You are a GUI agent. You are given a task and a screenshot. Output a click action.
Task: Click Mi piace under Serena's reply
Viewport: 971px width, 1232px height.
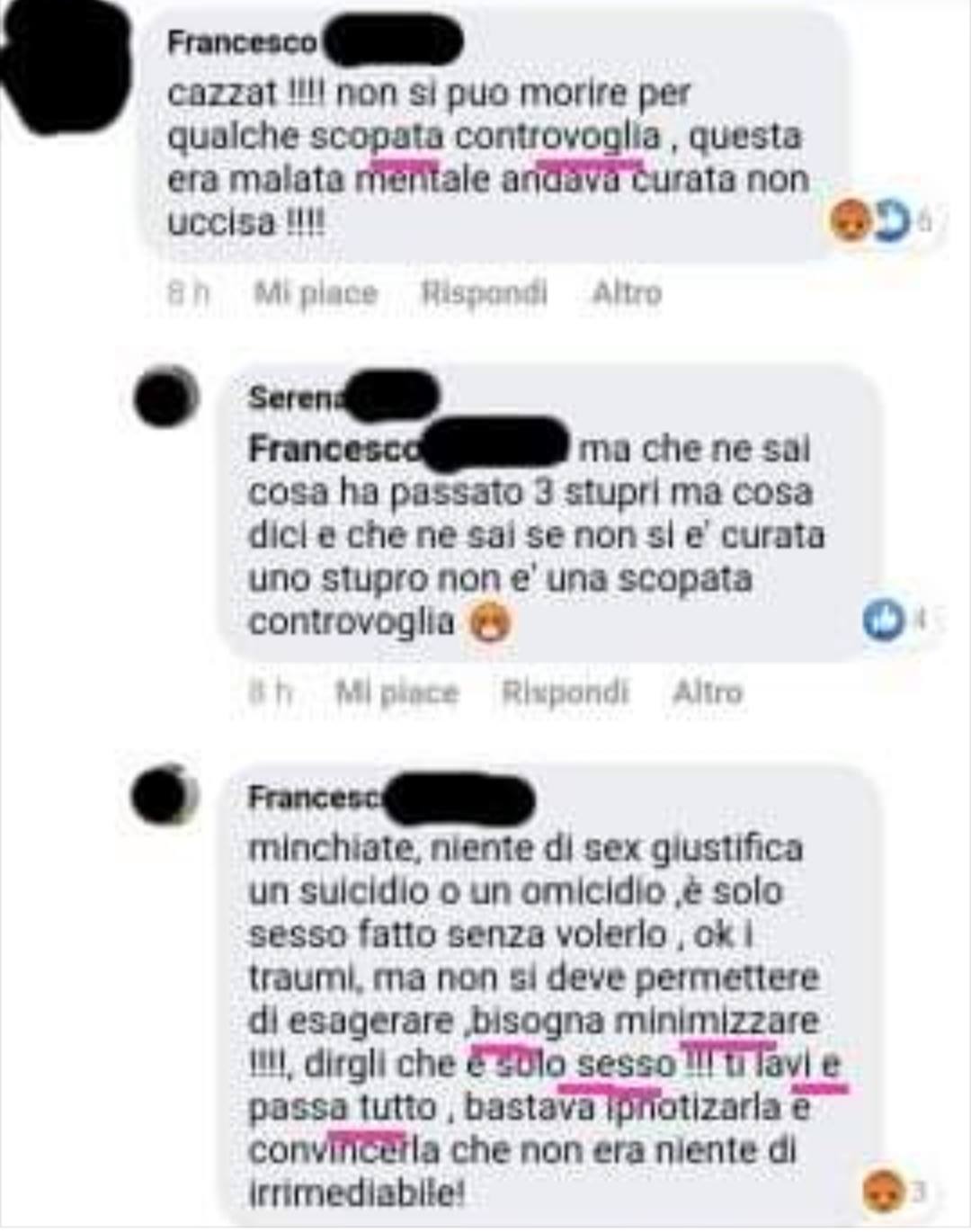coord(396,692)
